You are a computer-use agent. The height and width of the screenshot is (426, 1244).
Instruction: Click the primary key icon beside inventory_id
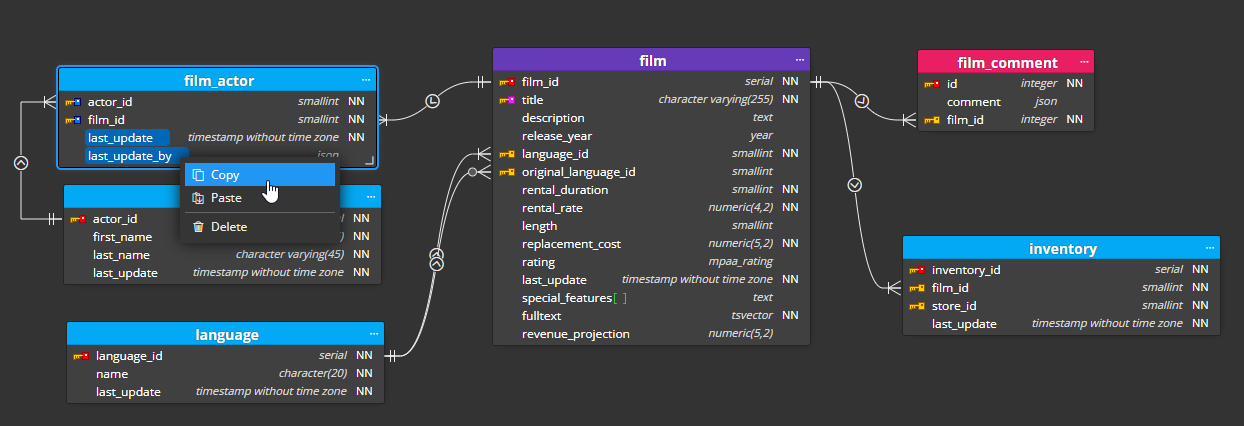[917, 270]
